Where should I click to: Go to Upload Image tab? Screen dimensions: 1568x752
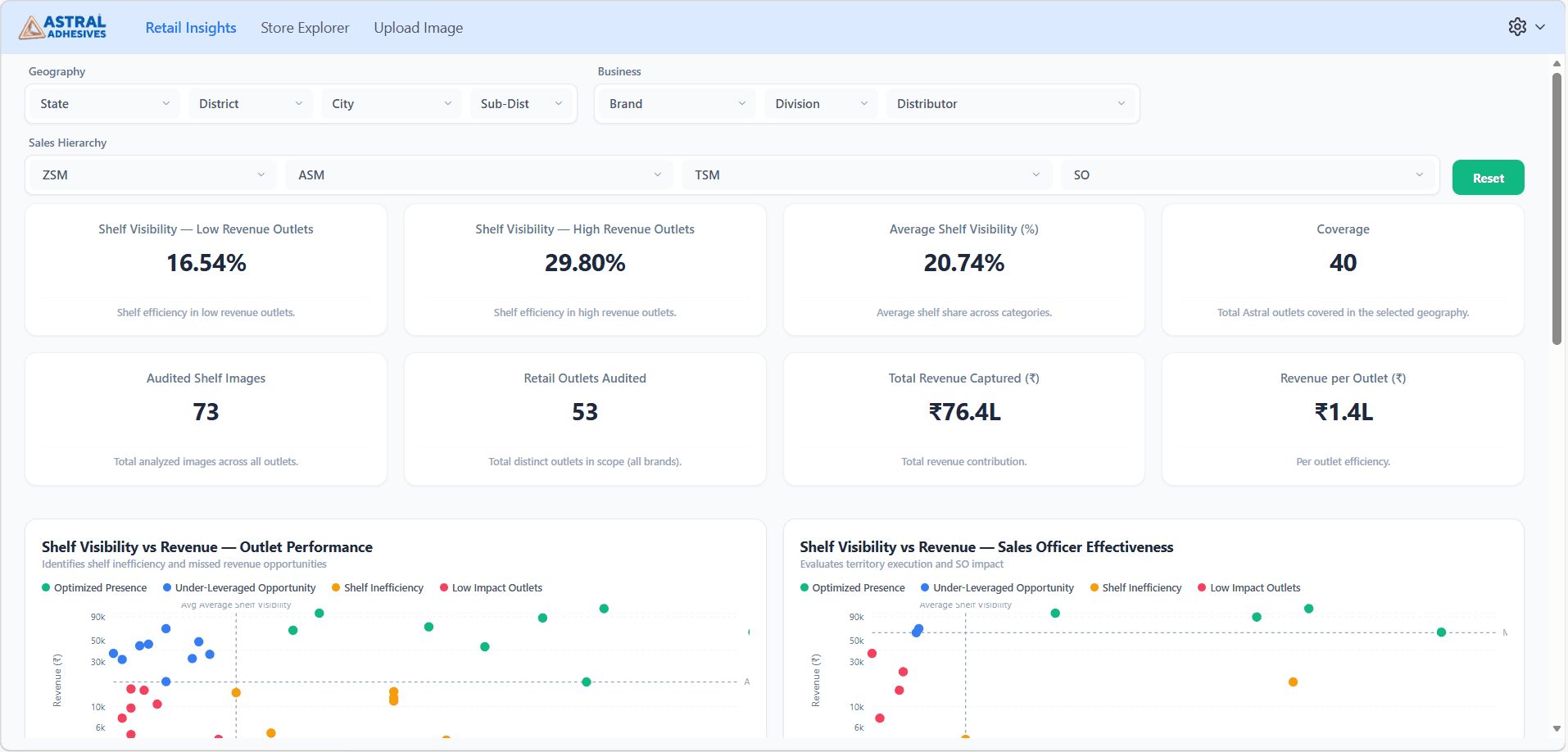[419, 28]
